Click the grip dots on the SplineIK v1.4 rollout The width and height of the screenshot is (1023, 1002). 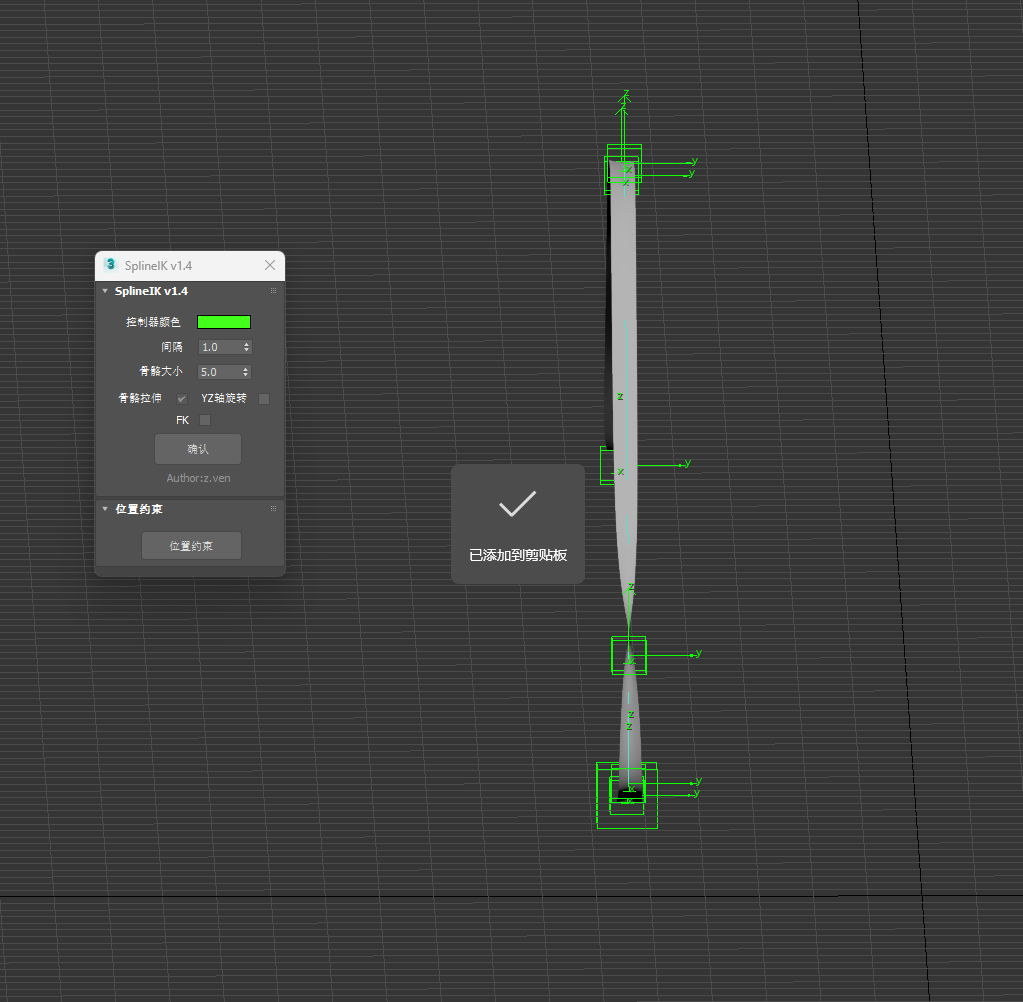[x=272, y=290]
